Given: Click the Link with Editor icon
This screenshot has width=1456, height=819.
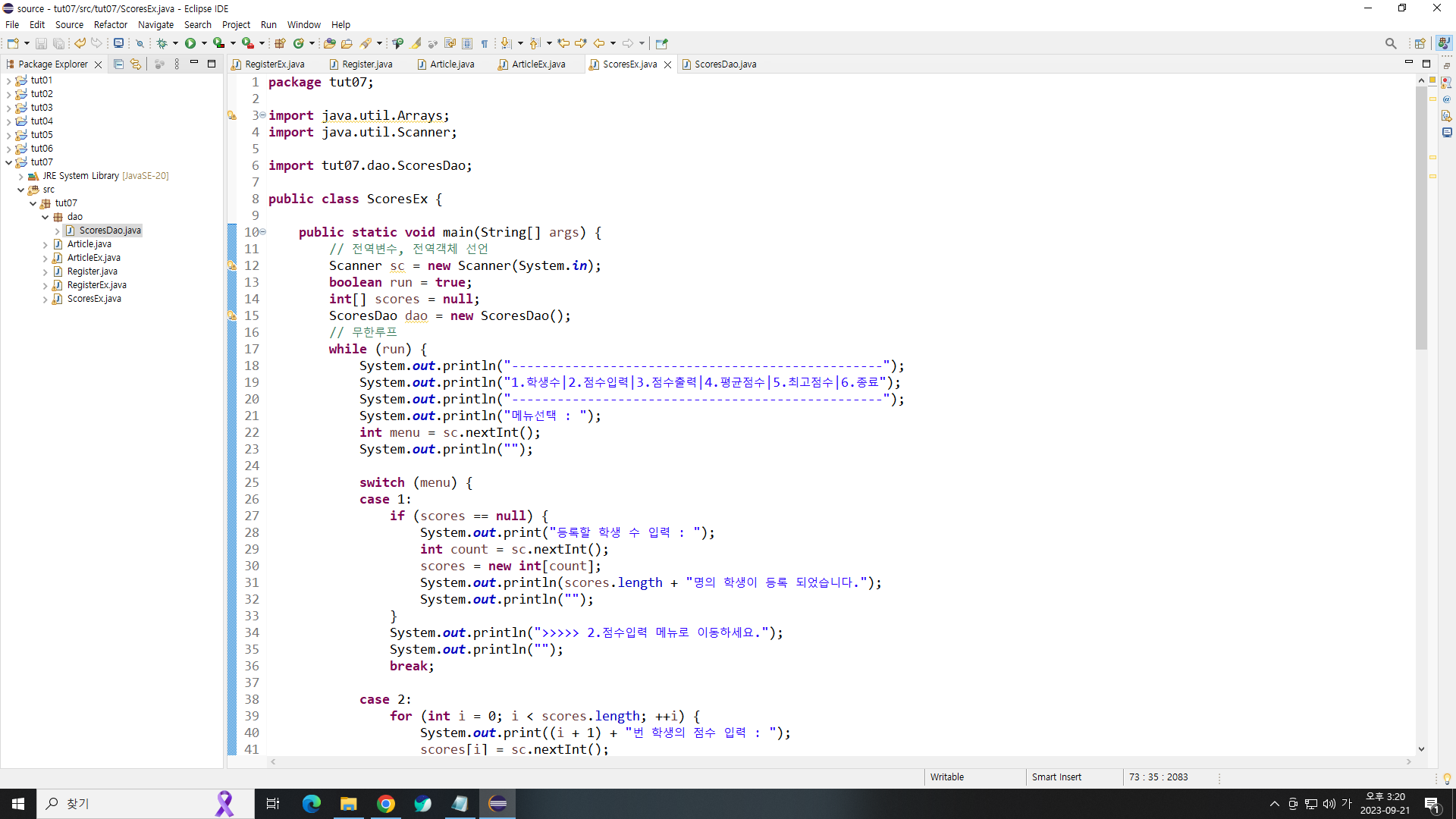Looking at the screenshot, I should point(136,64).
